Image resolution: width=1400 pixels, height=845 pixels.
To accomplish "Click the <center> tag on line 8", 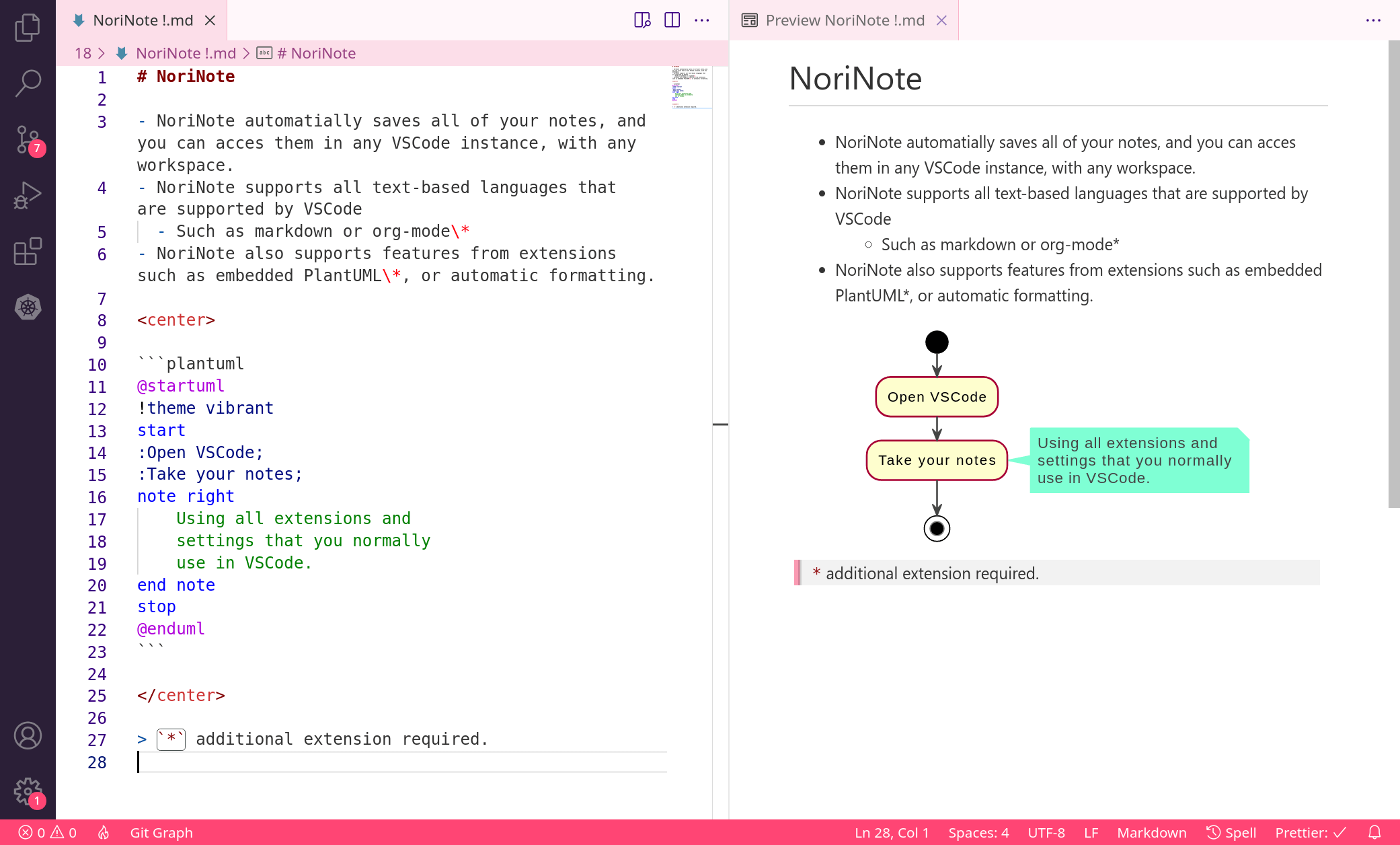I will (176, 320).
